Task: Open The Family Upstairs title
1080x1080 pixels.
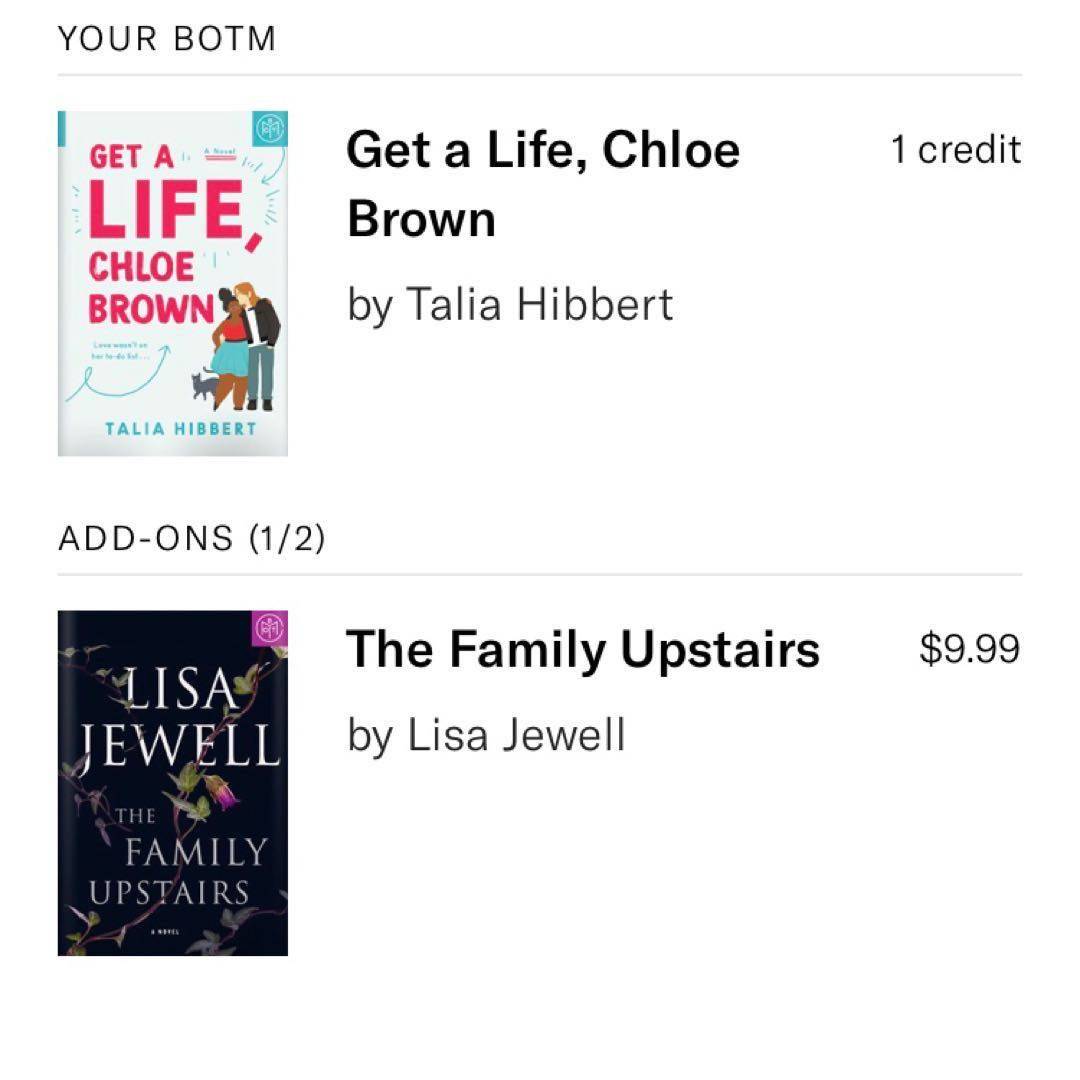Action: point(583,649)
